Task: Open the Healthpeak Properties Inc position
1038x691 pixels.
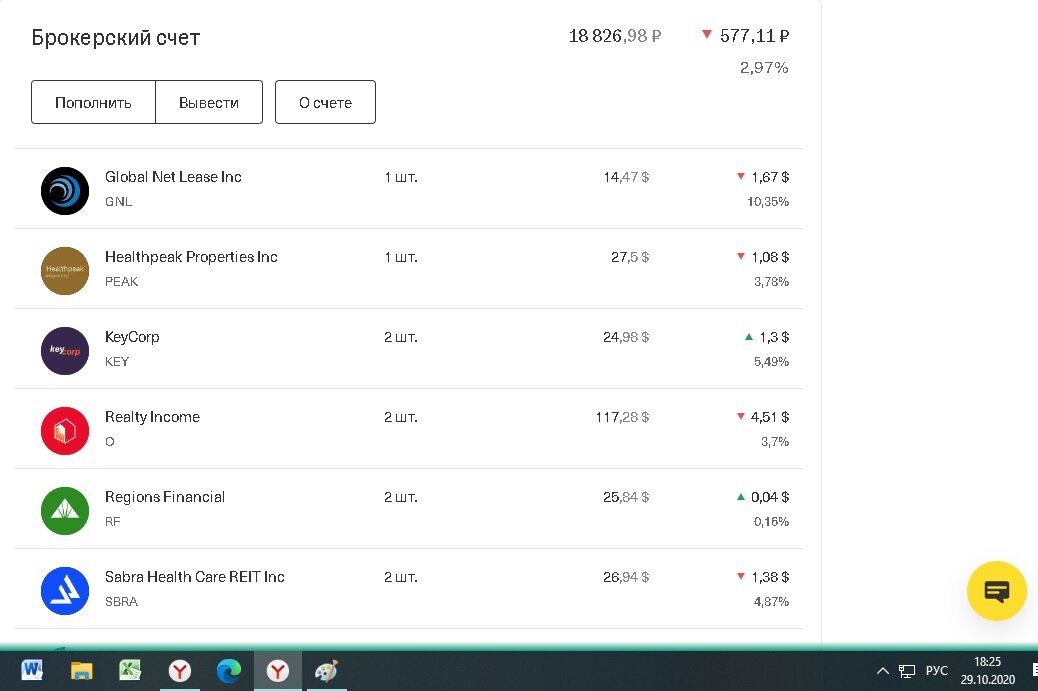Action: [x=410, y=269]
